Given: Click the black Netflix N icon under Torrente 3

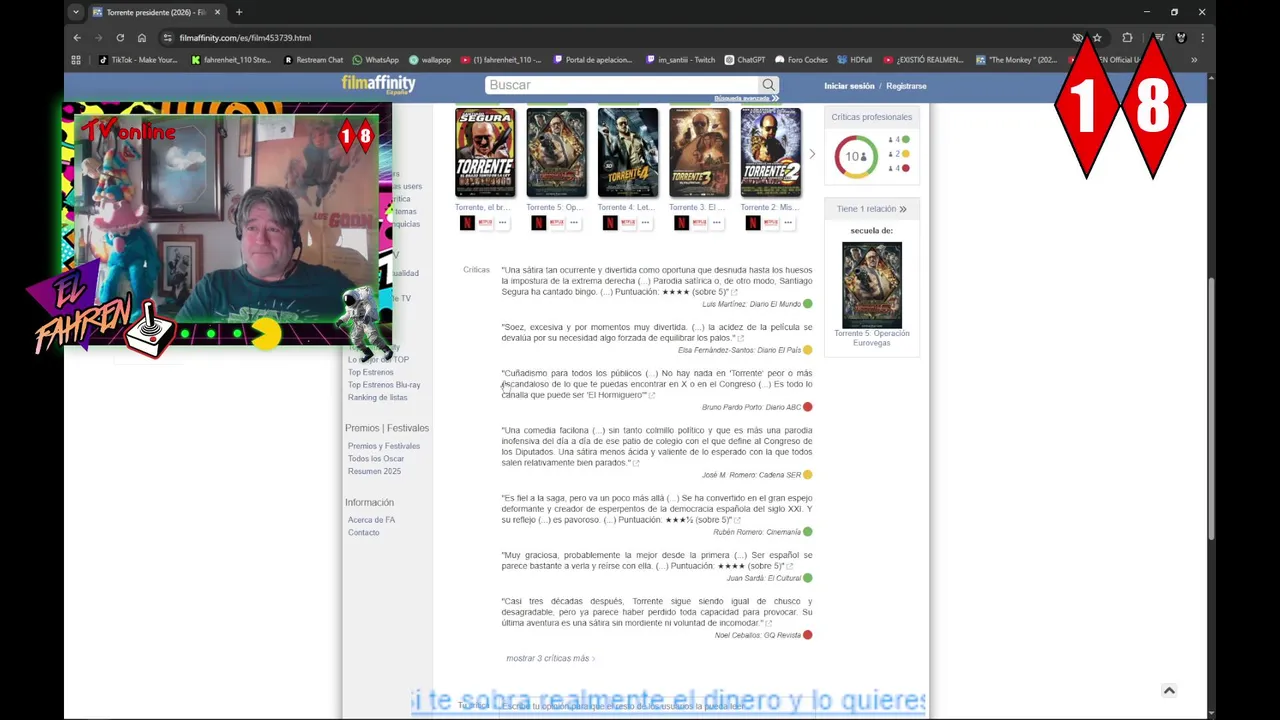Looking at the screenshot, I should (681, 223).
